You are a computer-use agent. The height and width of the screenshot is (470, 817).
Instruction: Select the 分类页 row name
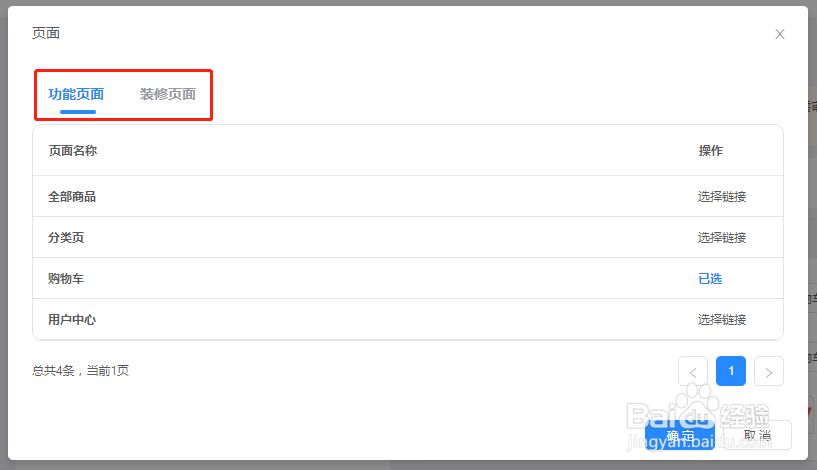66,238
